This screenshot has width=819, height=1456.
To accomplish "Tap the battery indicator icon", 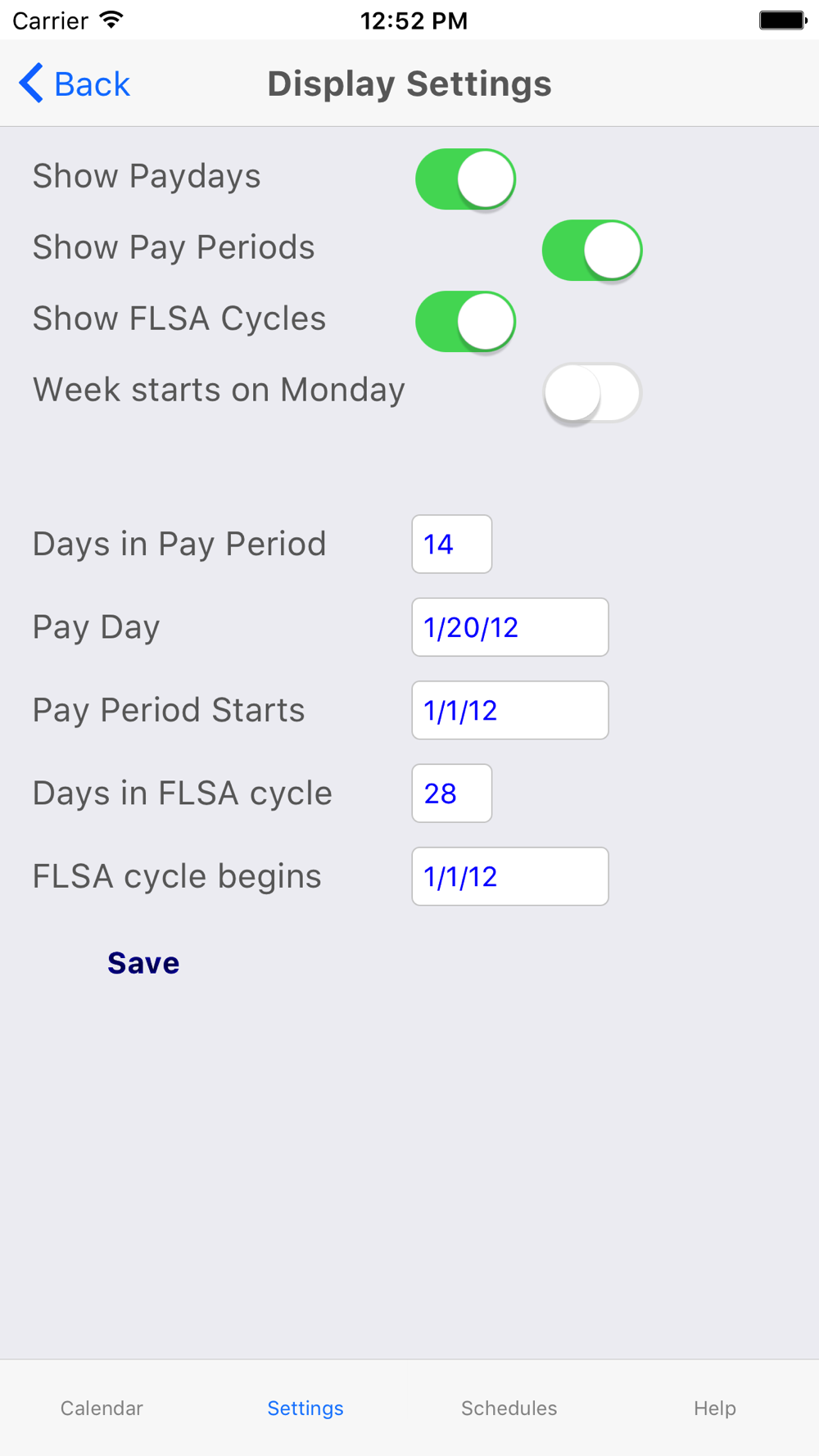I will click(x=782, y=20).
